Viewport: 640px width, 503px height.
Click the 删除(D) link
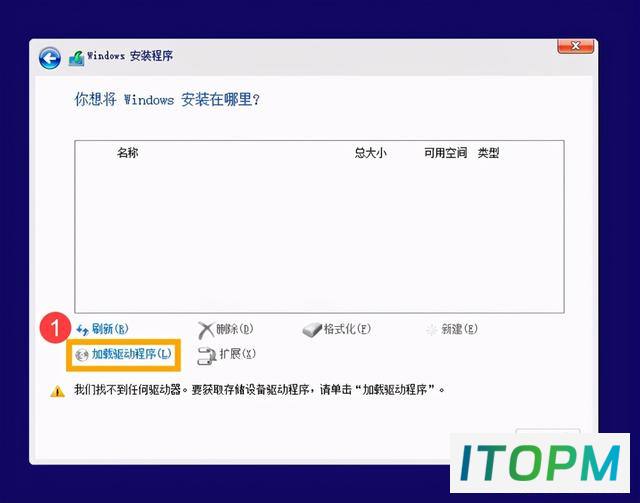[235, 329]
